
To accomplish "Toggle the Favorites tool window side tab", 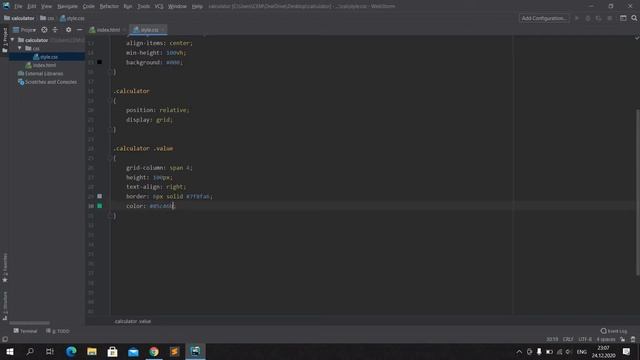I will click(x=4, y=268).
